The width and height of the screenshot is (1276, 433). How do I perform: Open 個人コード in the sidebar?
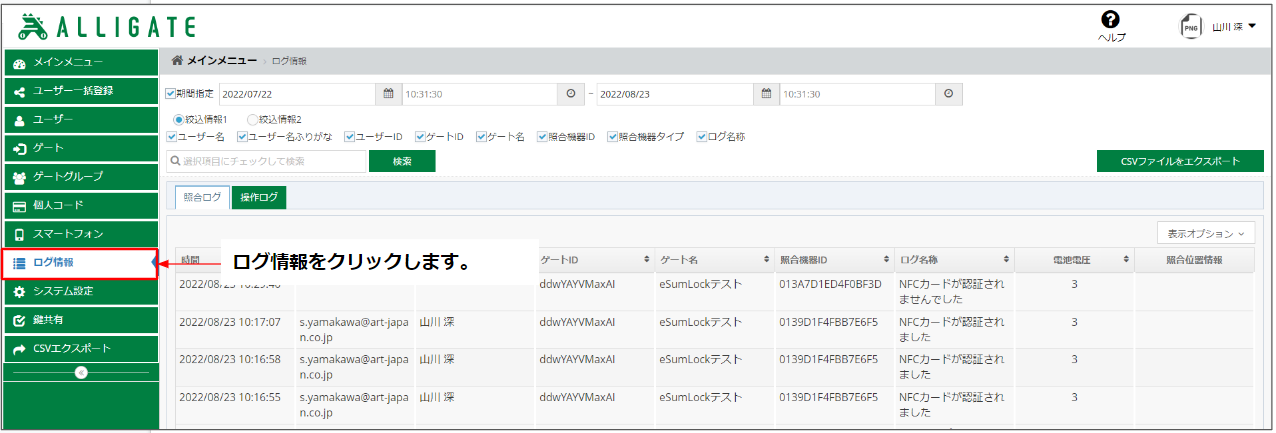coord(81,205)
